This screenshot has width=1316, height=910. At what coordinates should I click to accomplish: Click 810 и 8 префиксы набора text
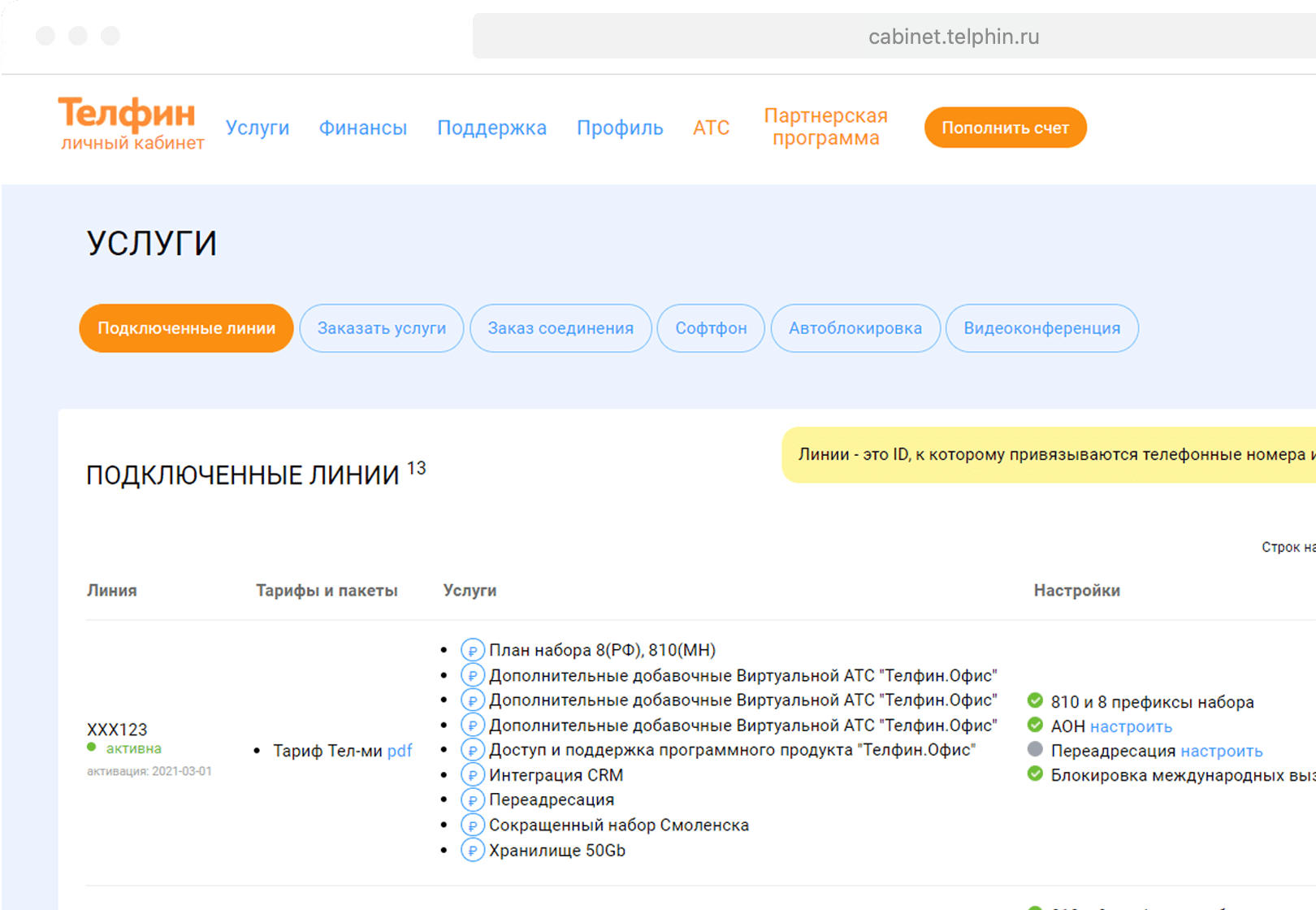1153,702
